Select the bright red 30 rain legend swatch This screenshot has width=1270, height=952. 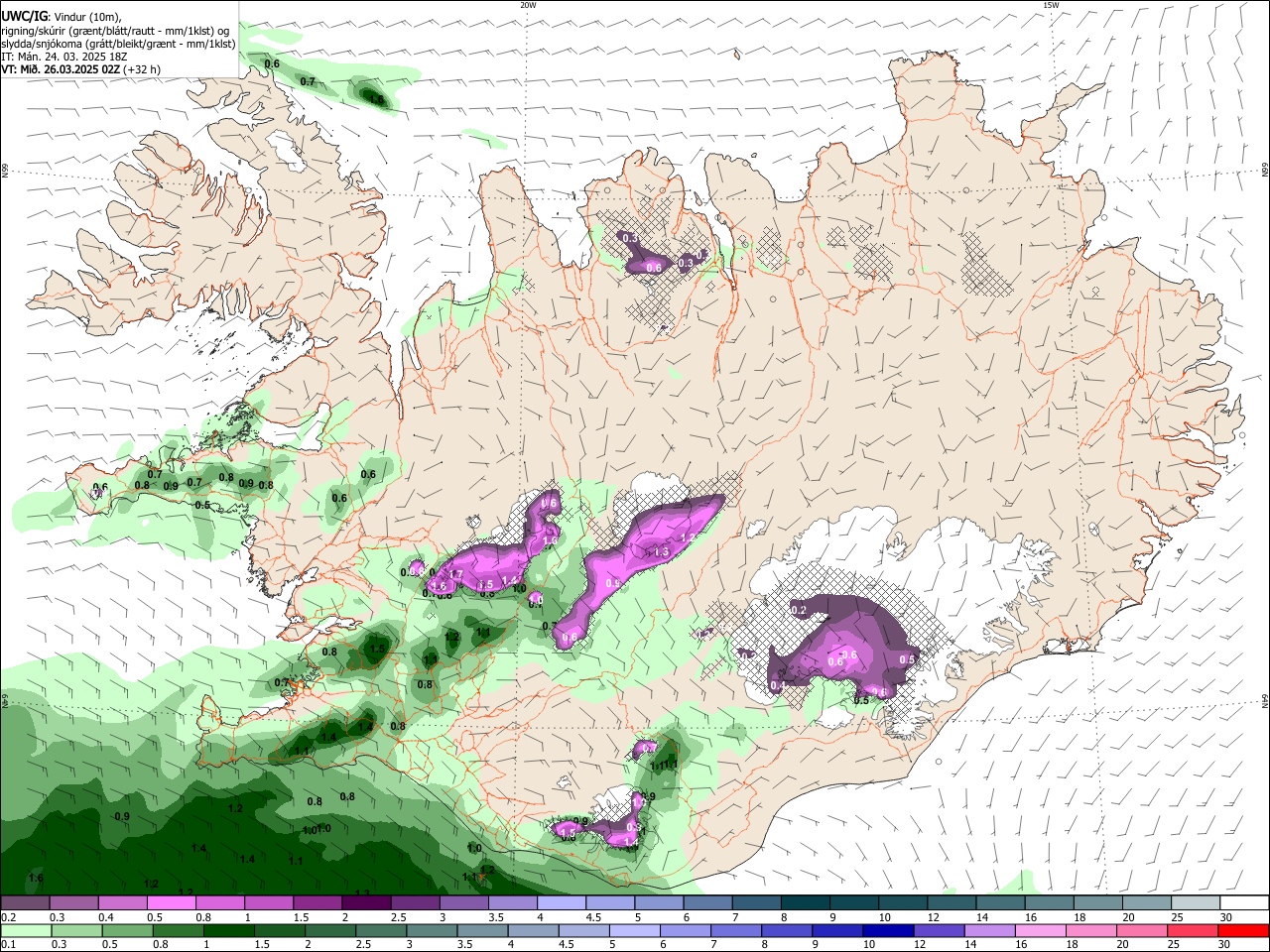[1245, 931]
